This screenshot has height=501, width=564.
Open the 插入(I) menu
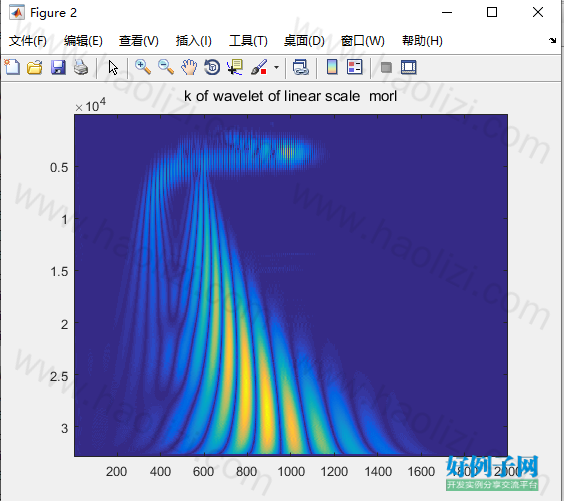click(x=194, y=41)
